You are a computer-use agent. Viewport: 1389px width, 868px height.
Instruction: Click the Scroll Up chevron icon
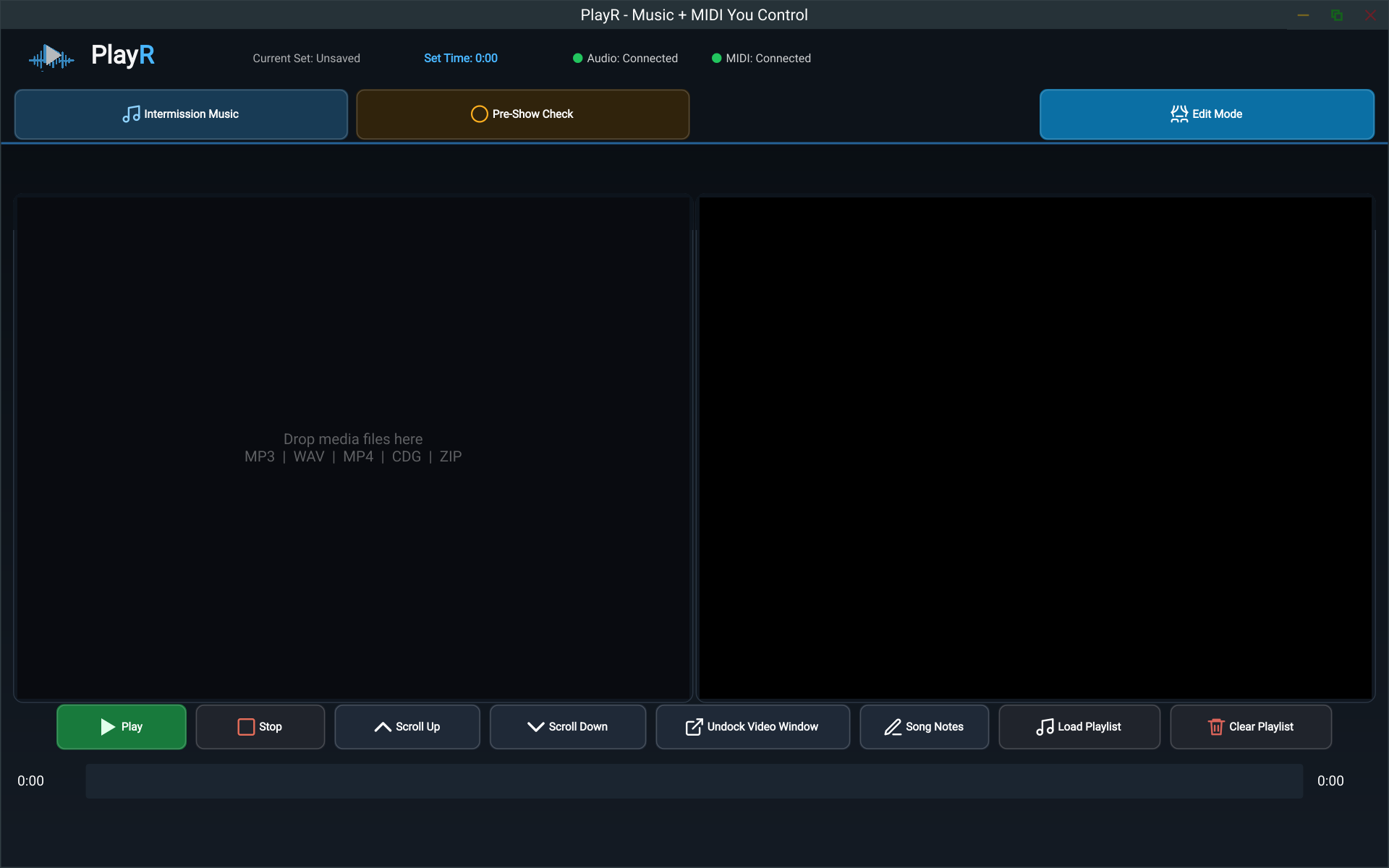tap(383, 727)
